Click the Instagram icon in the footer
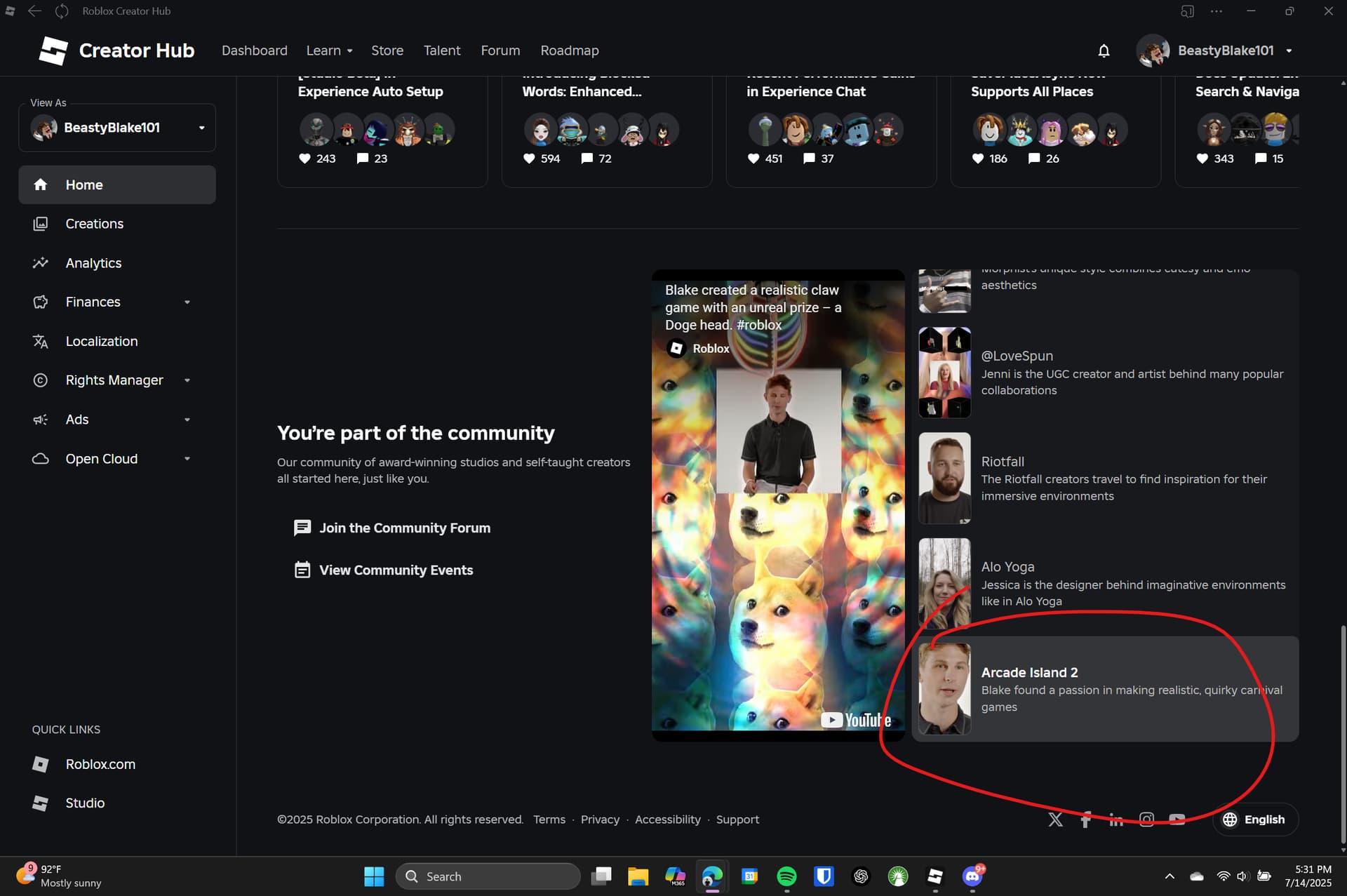Viewport: 1347px width, 896px height. (1146, 819)
